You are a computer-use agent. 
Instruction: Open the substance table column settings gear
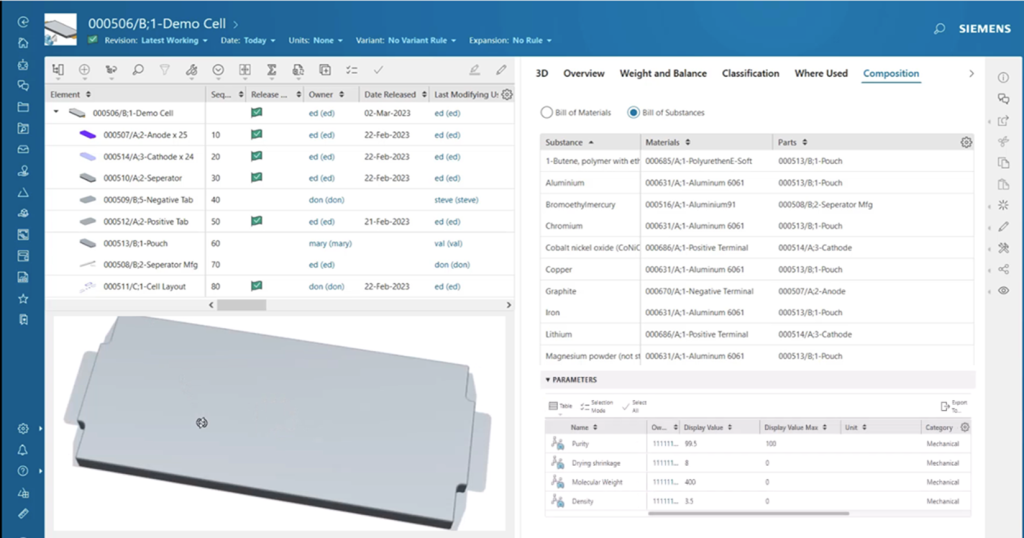[x=966, y=143]
